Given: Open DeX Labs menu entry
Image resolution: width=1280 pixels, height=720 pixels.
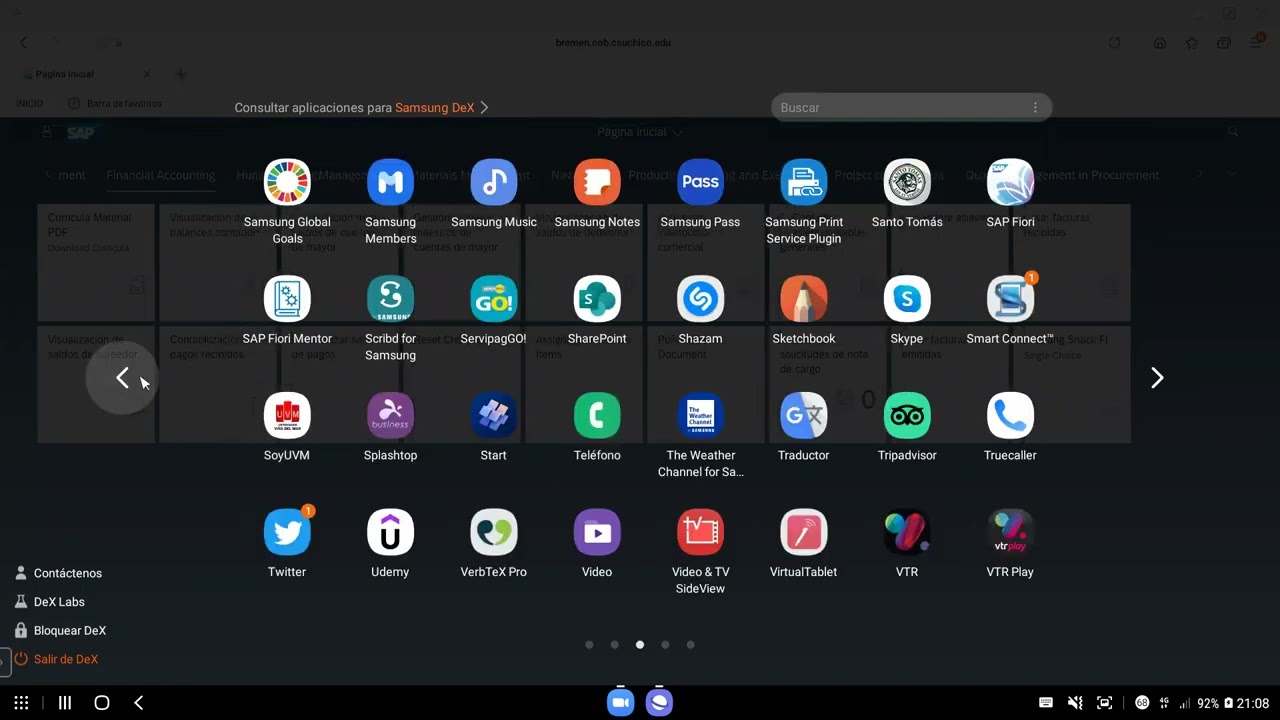Looking at the screenshot, I should pos(49,602).
